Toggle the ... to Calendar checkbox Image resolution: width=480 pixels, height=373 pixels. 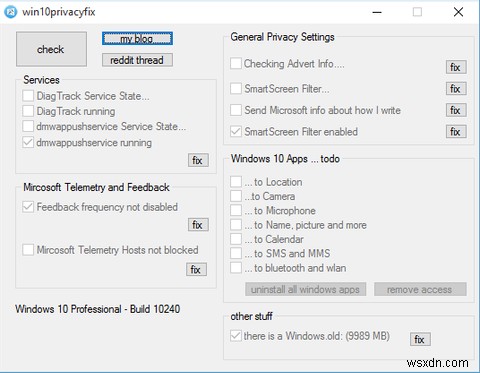pos(236,239)
